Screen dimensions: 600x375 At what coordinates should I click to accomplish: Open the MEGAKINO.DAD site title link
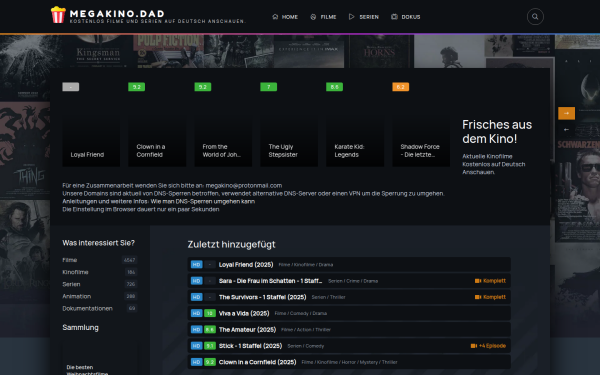117,13
